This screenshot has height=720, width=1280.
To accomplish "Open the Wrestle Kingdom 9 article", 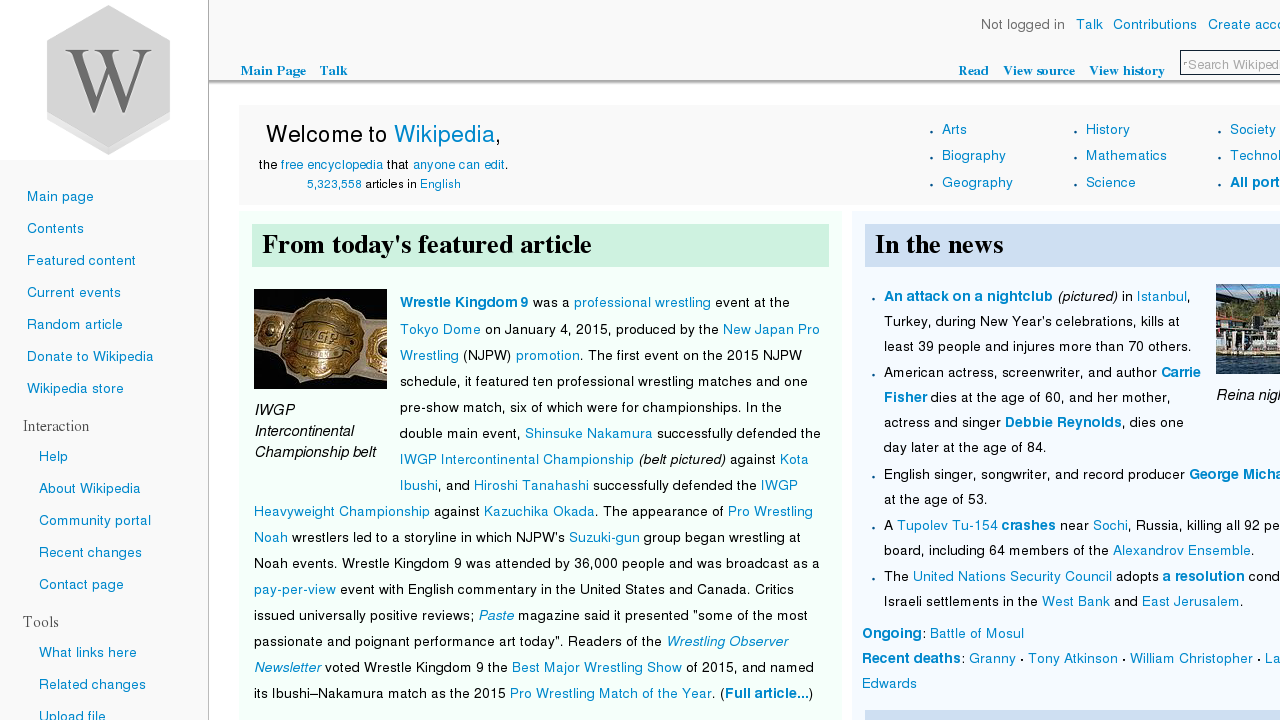I will coord(464,303).
